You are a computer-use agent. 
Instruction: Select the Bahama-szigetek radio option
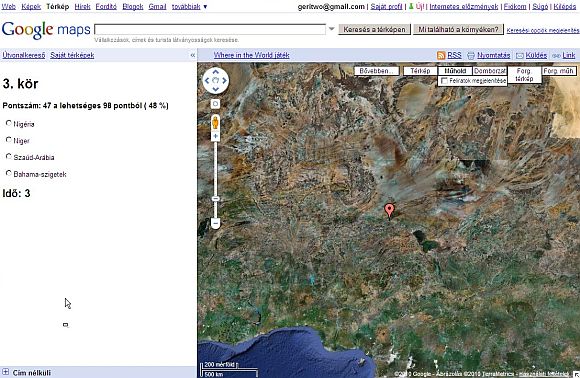(9, 173)
